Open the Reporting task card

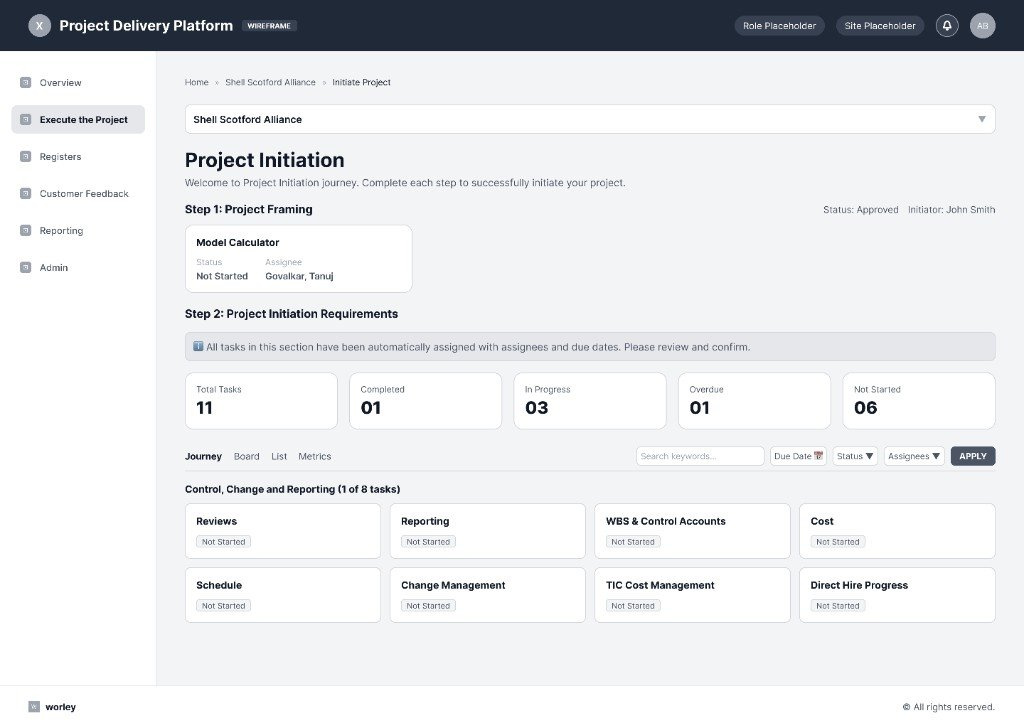(487, 531)
